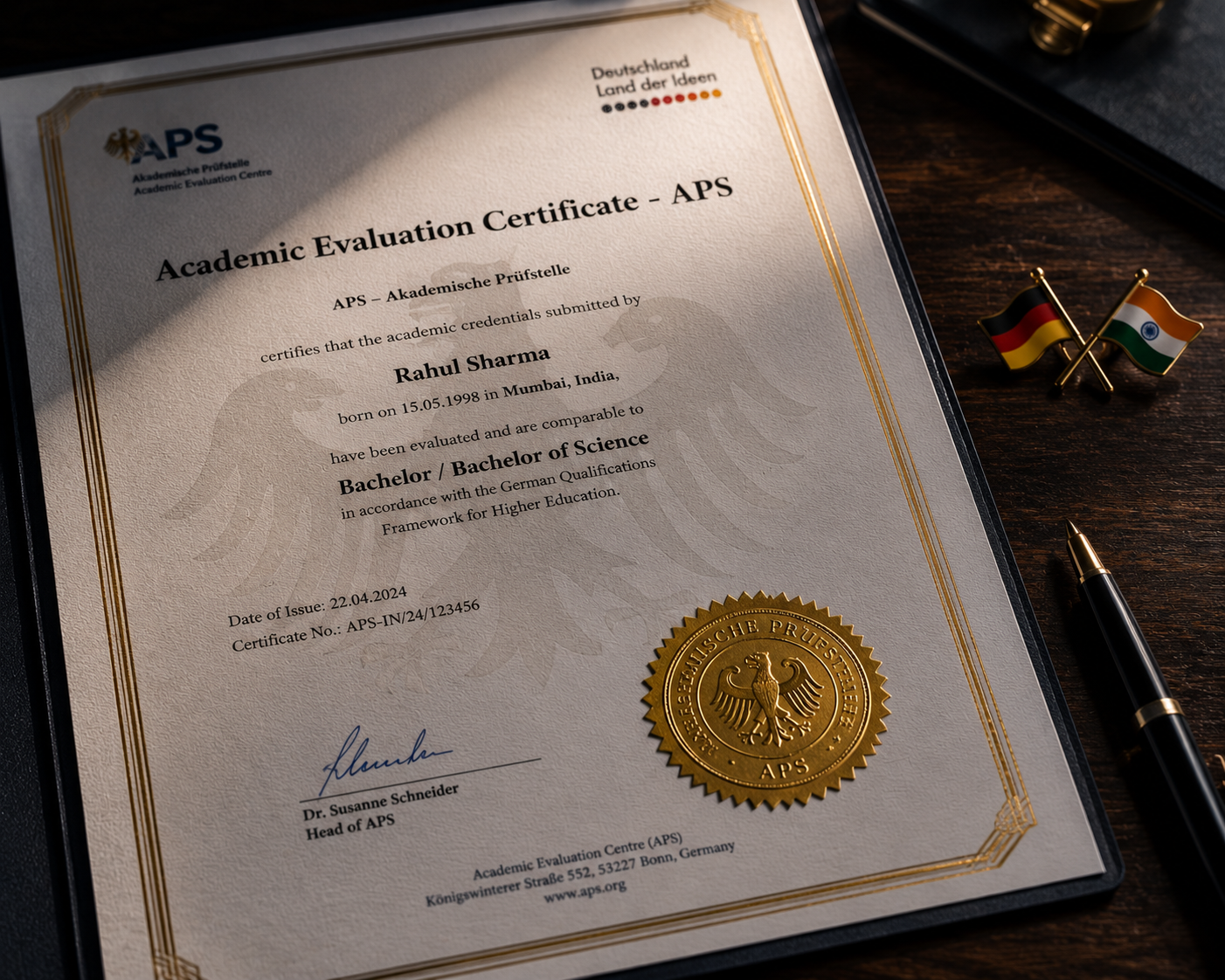1225x980 pixels.
Task: Click the name Rahul Sharma
Action: 472,364
